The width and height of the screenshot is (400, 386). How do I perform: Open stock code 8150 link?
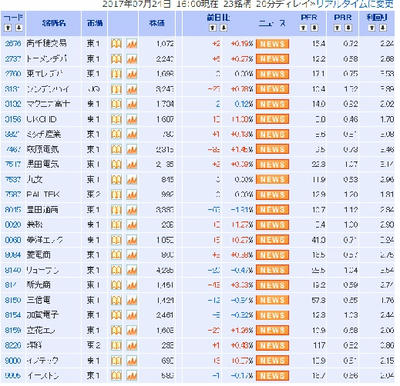[13, 300]
